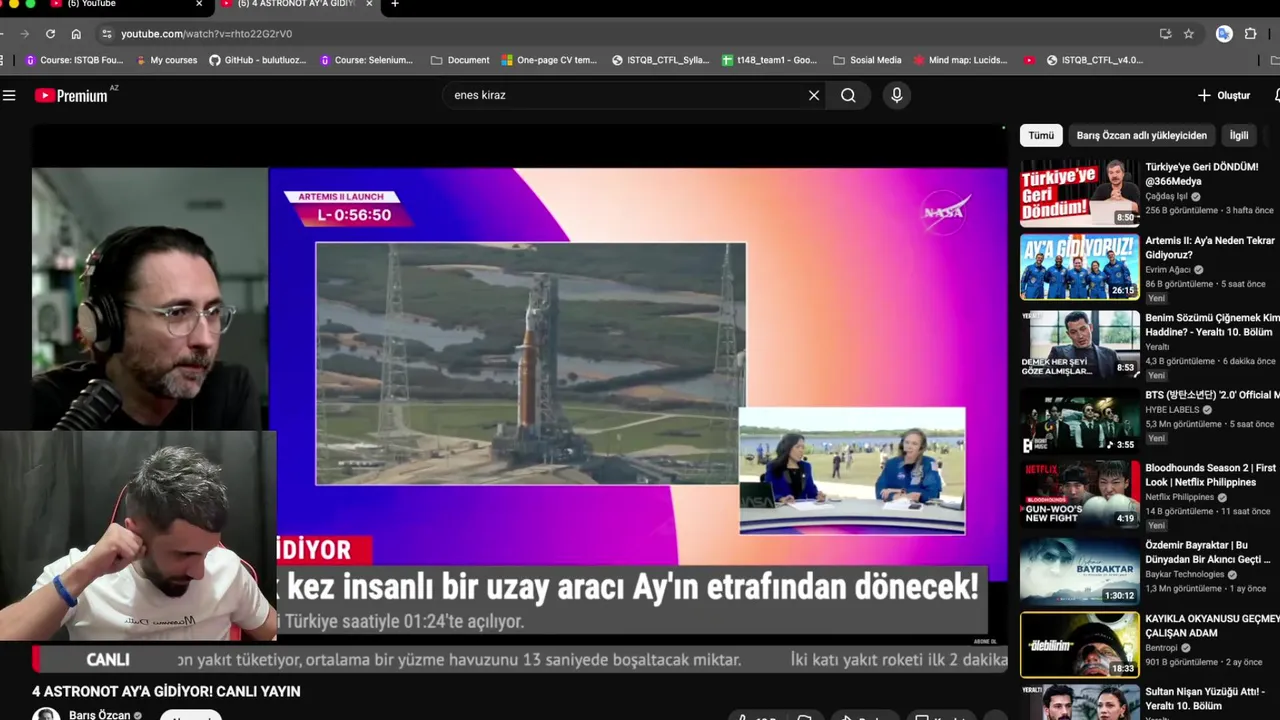The width and height of the screenshot is (1280, 720).
Task: Open Bloodhounds Season 2 thumbnail
Action: [1079, 494]
